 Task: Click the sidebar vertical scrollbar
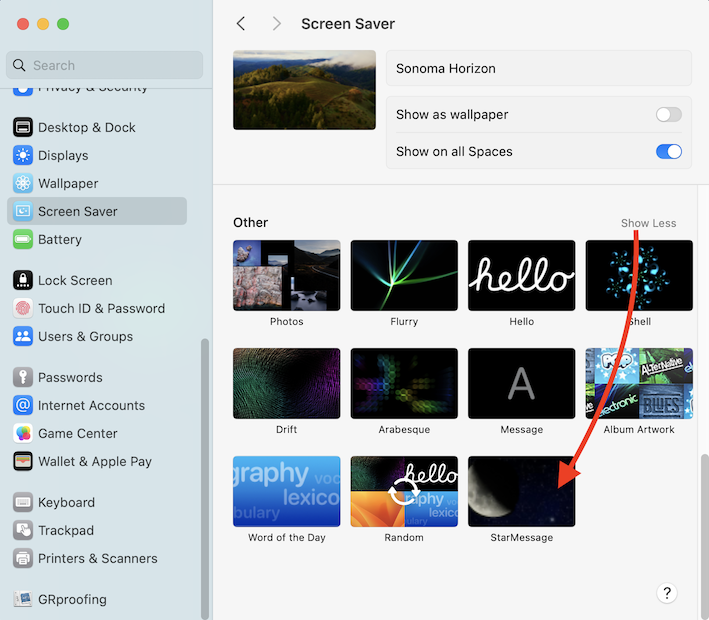pyautogui.click(x=205, y=478)
